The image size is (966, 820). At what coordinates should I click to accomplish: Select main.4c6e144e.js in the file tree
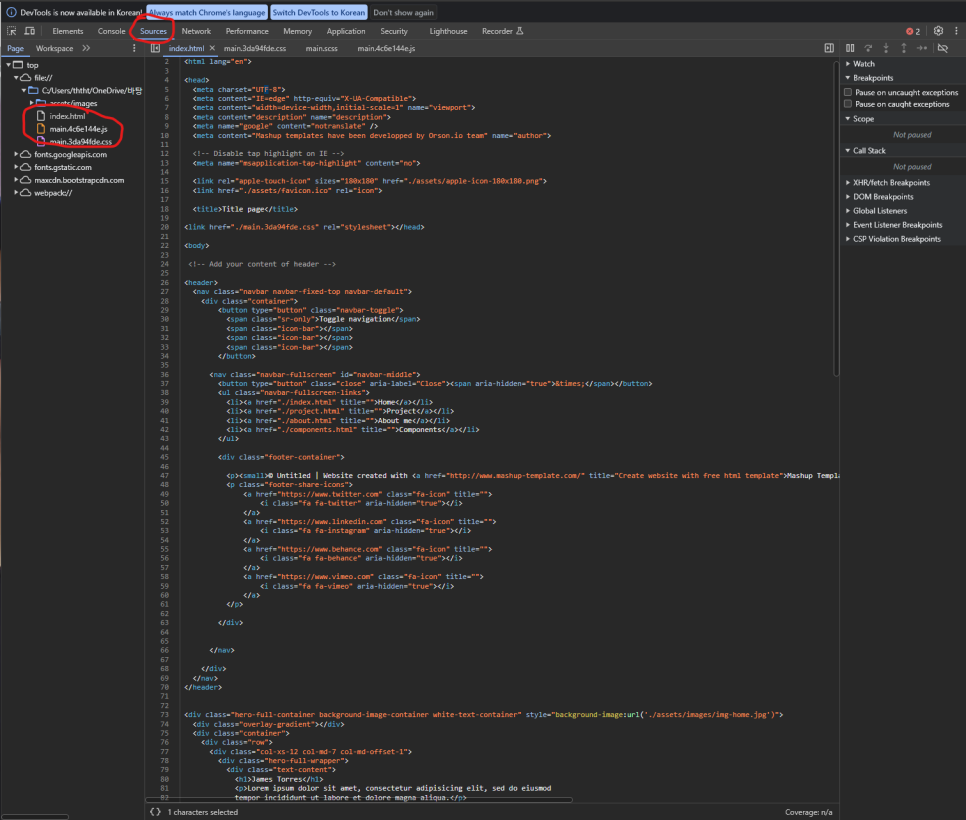(78, 129)
